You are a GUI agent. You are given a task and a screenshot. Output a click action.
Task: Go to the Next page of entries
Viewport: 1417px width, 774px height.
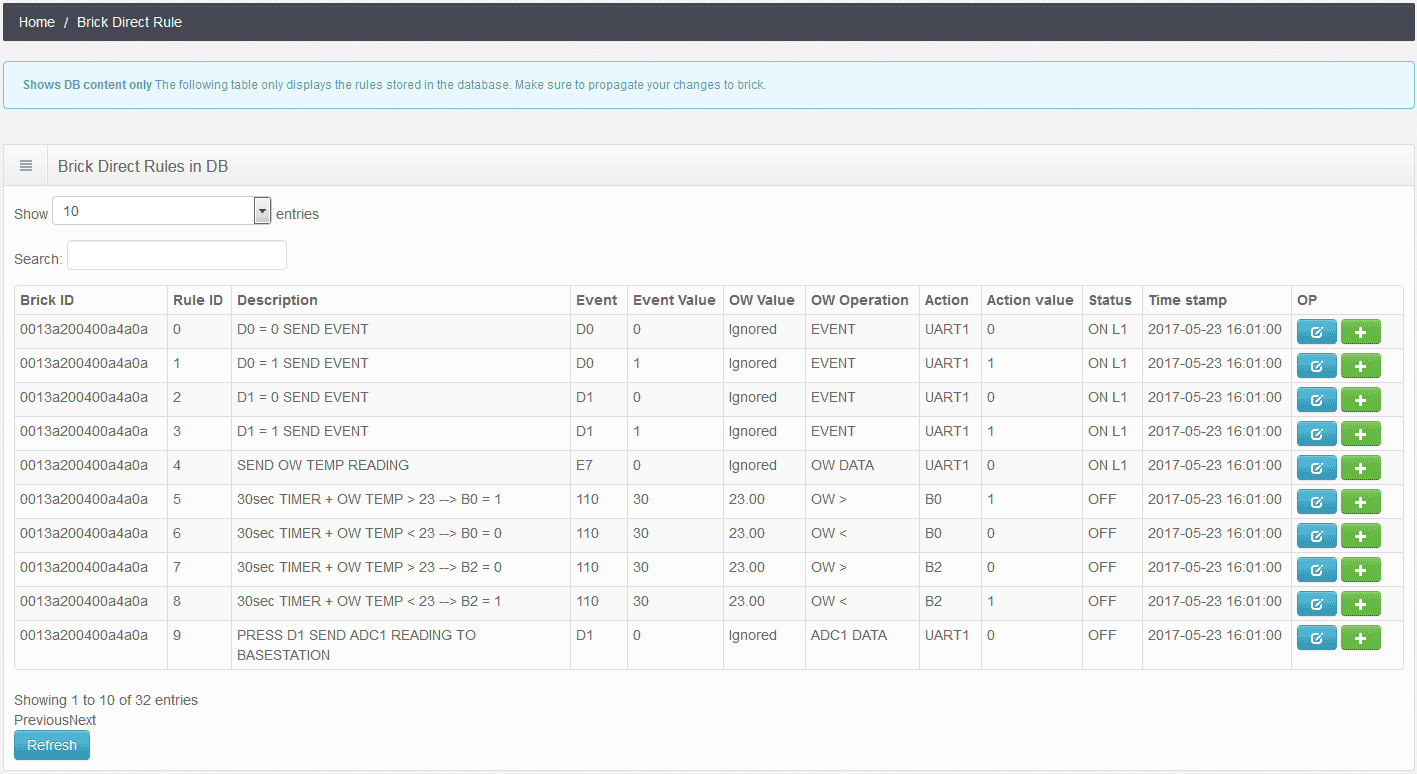[x=83, y=720]
